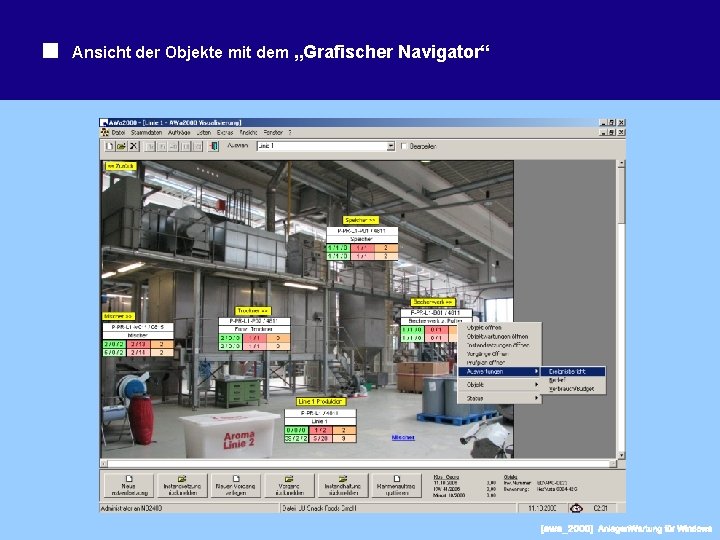Choose Prüfplan öffnen from context menu
The width and height of the screenshot is (720, 540).
point(500,362)
